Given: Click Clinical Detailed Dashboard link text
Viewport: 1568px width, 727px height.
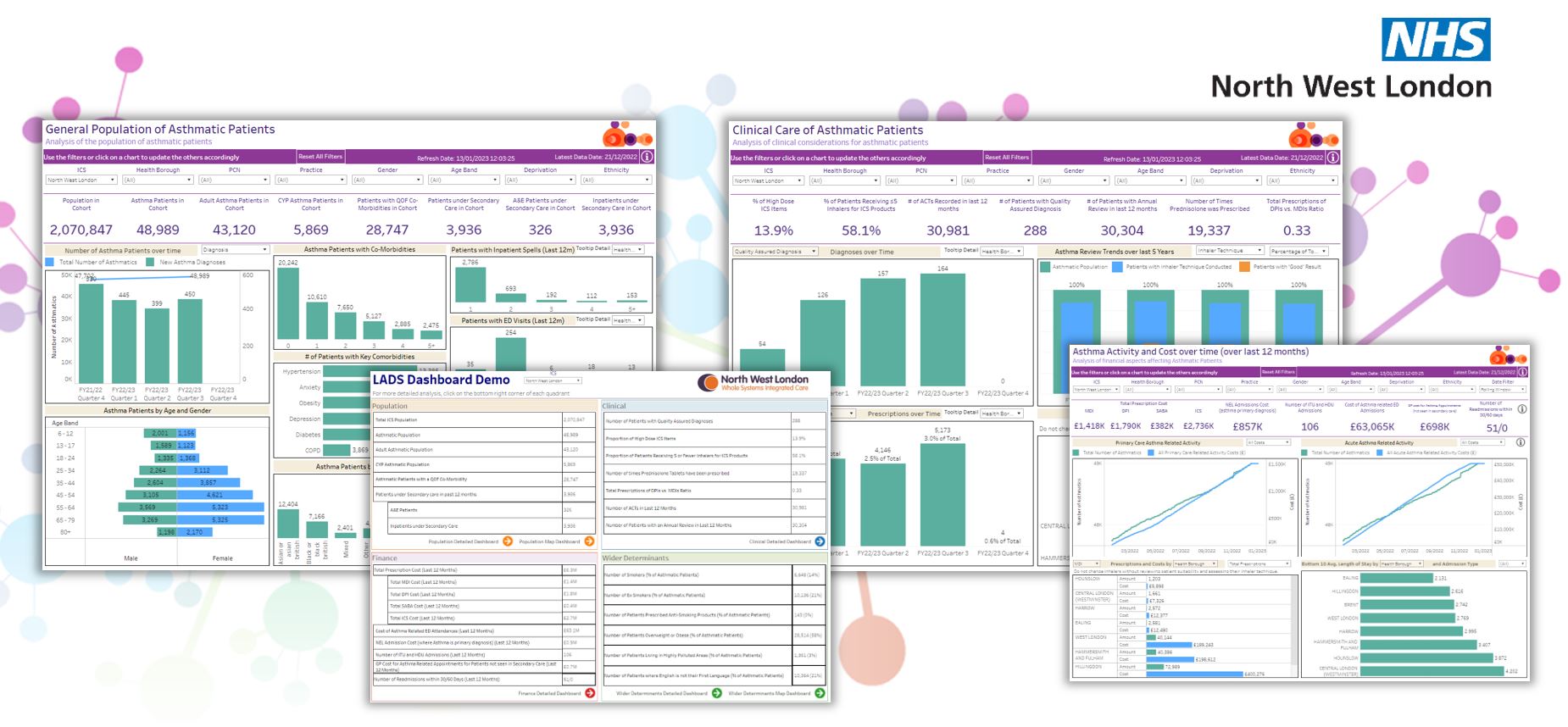Looking at the screenshot, I should tap(780, 541).
